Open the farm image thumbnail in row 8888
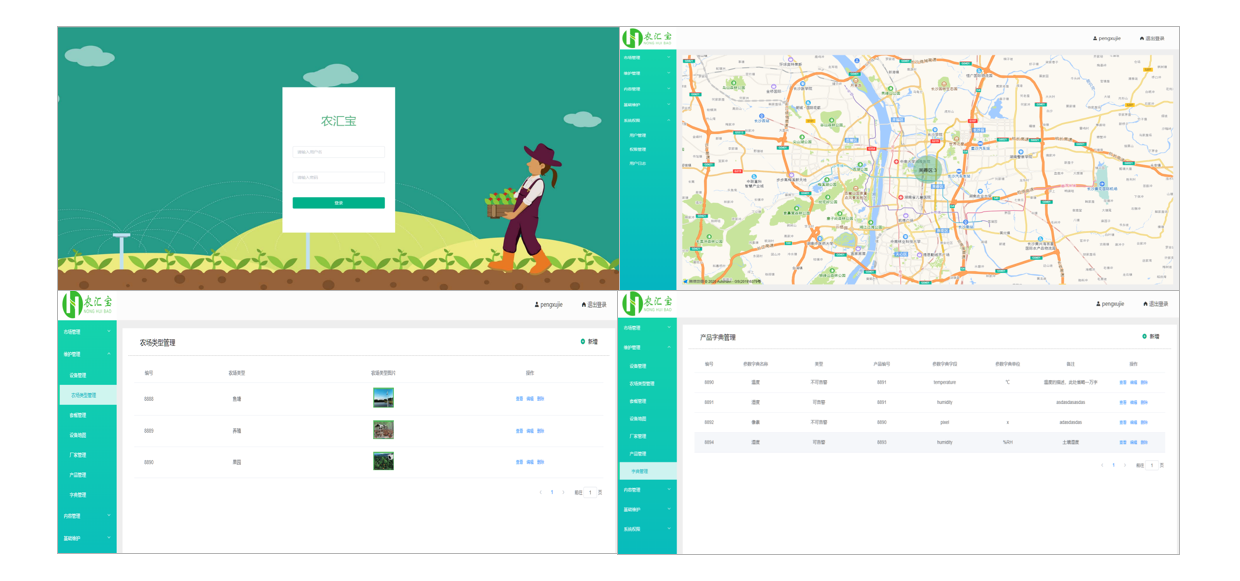 (383, 398)
